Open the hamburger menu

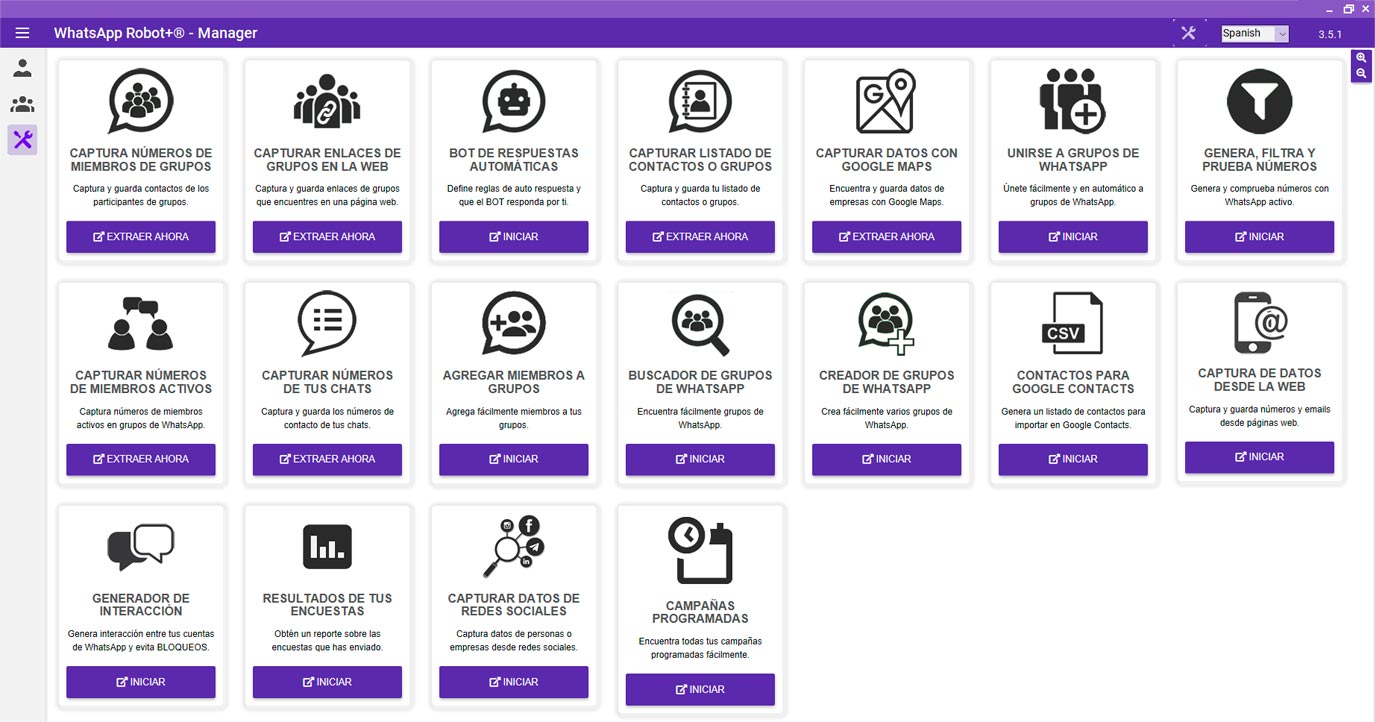click(22, 33)
